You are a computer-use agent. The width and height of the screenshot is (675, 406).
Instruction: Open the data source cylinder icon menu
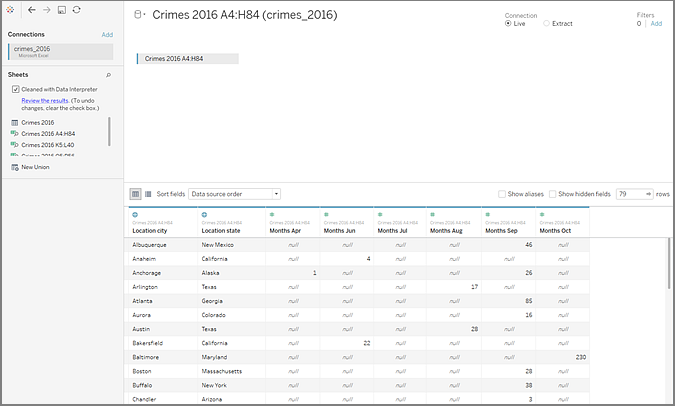[140, 15]
